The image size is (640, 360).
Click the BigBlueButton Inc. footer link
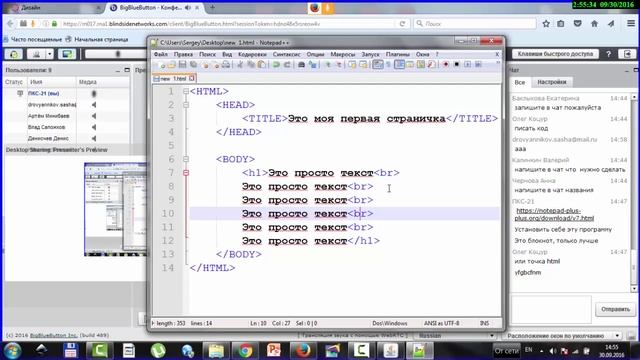point(53,336)
